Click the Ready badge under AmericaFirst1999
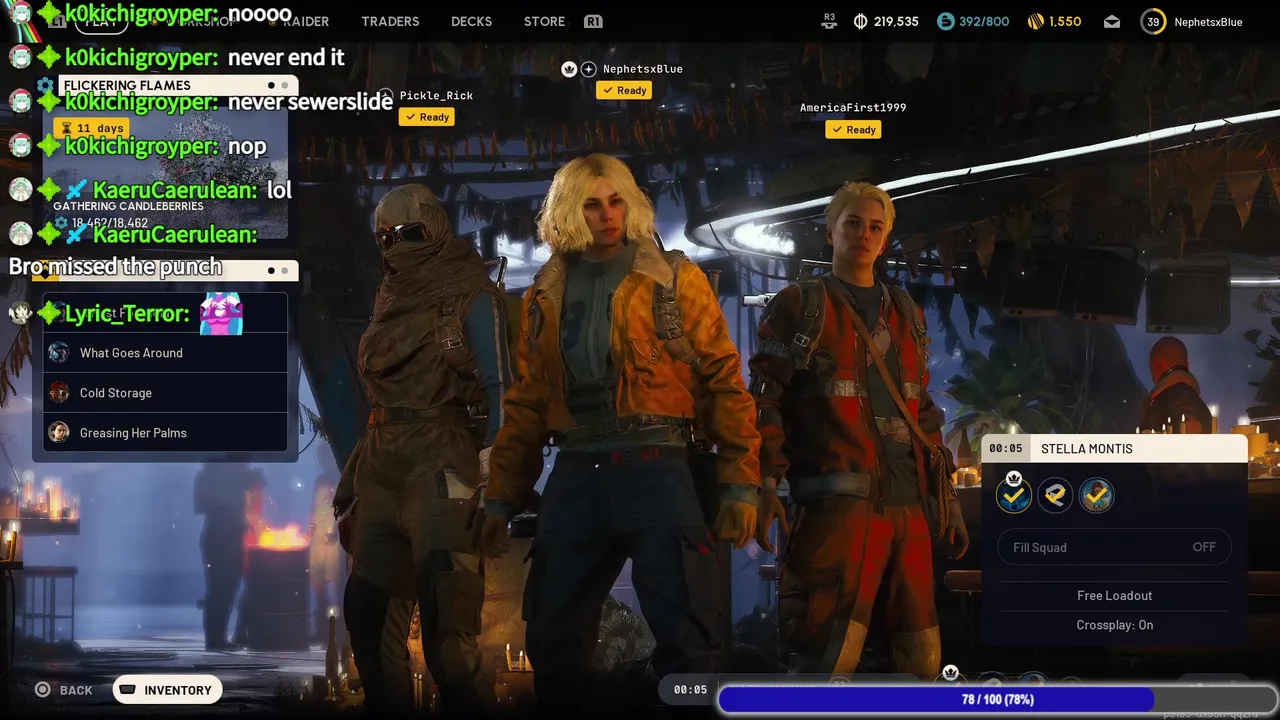This screenshot has width=1280, height=720. [853, 129]
